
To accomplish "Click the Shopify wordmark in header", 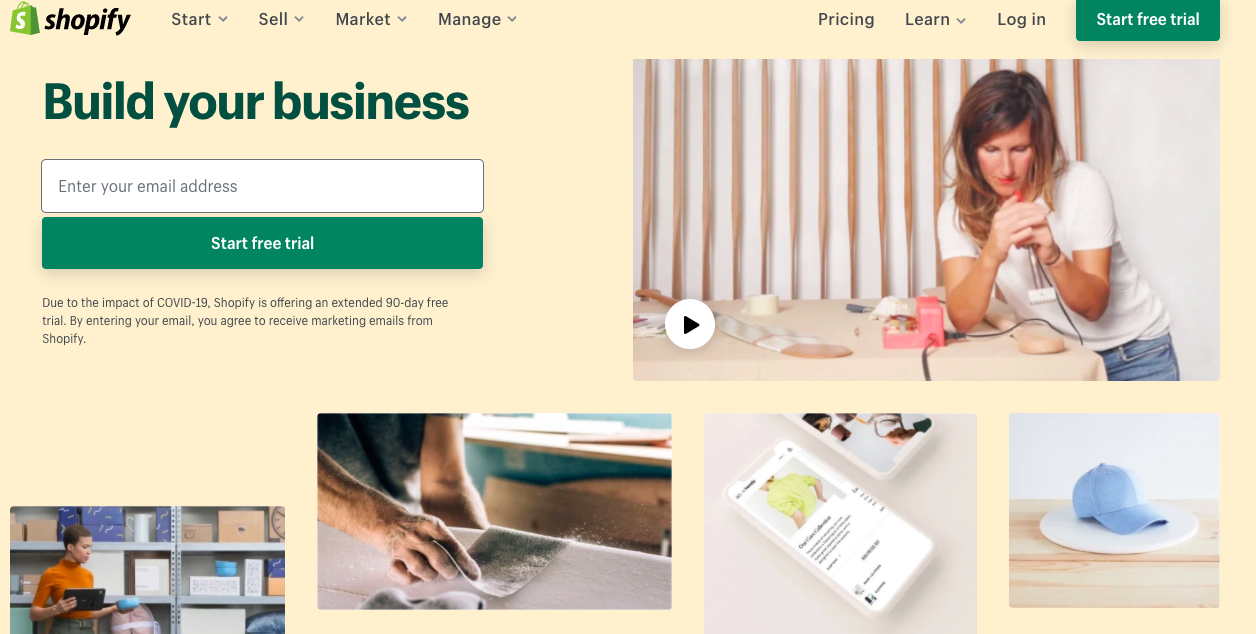I will (87, 19).
